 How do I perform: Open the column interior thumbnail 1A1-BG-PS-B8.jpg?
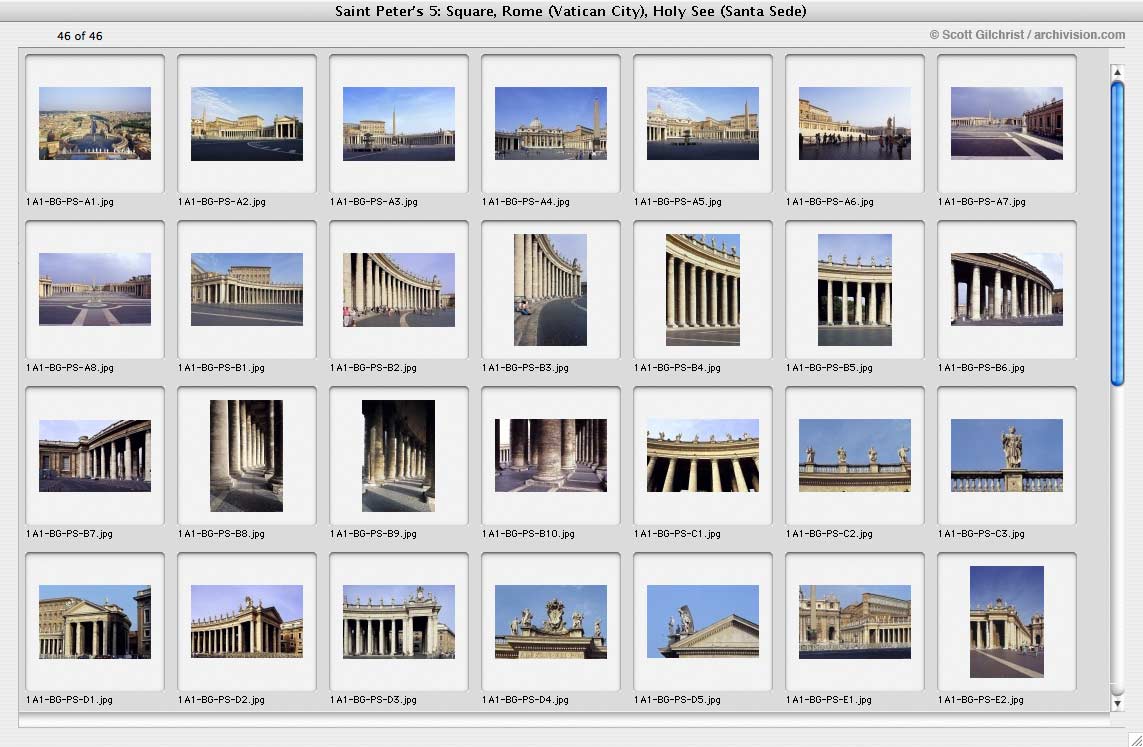pos(246,455)
